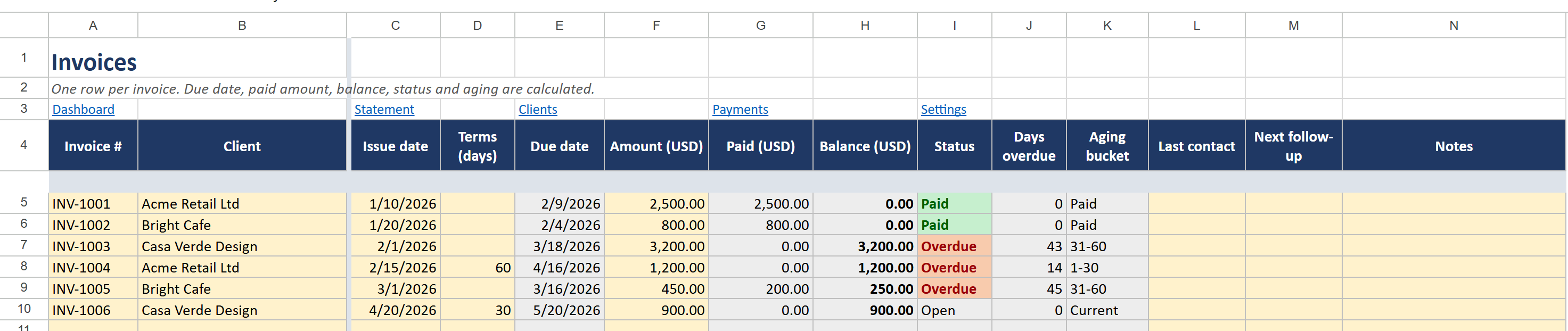Select cell INV-1001

(93, 204)
